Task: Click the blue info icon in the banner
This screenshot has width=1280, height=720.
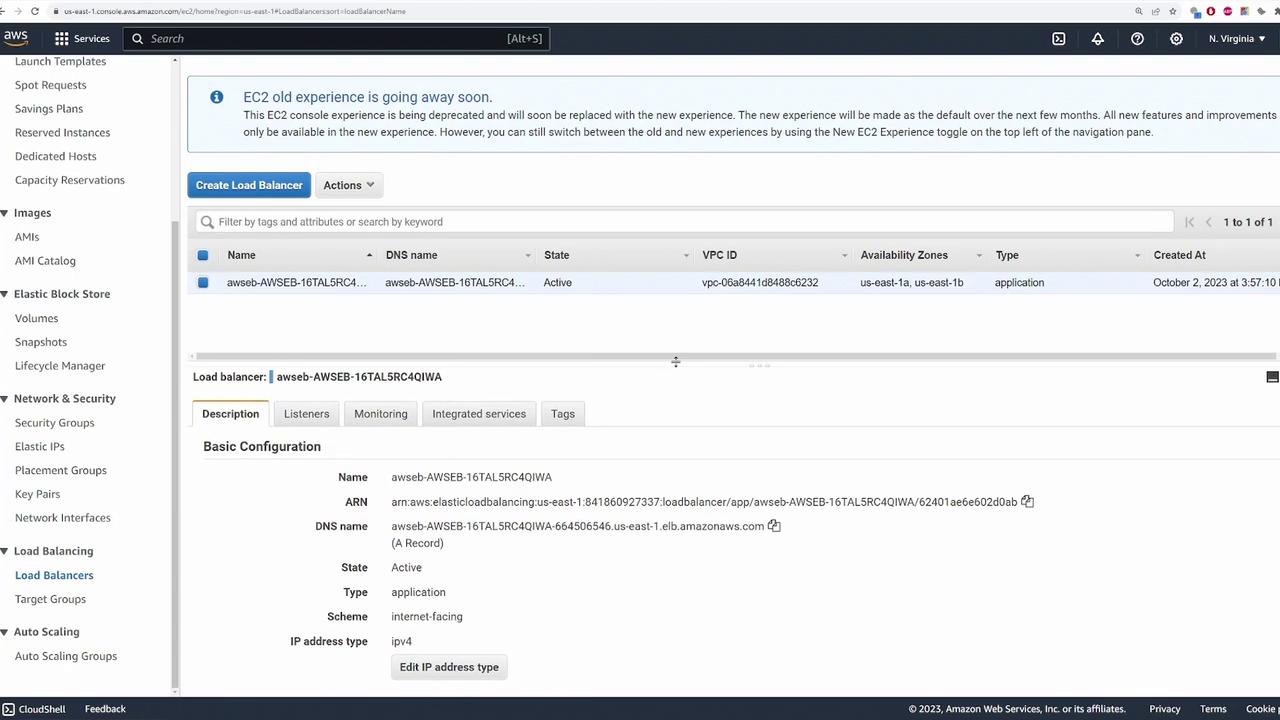Action: [216, 97]
